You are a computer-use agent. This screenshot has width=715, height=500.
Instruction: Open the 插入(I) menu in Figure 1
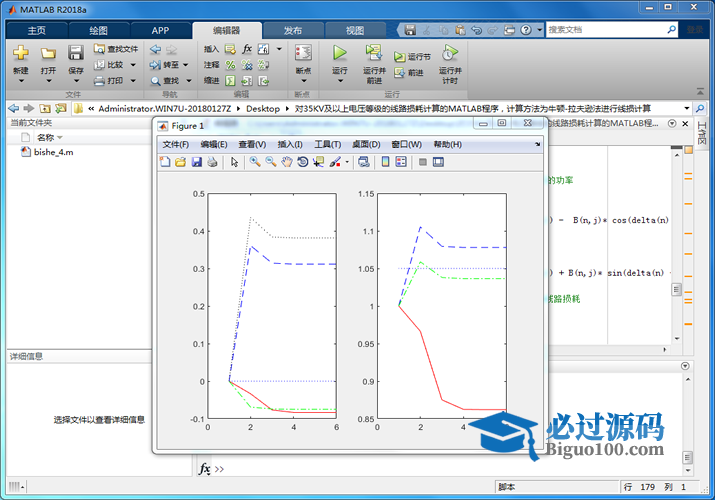[290, 144]
